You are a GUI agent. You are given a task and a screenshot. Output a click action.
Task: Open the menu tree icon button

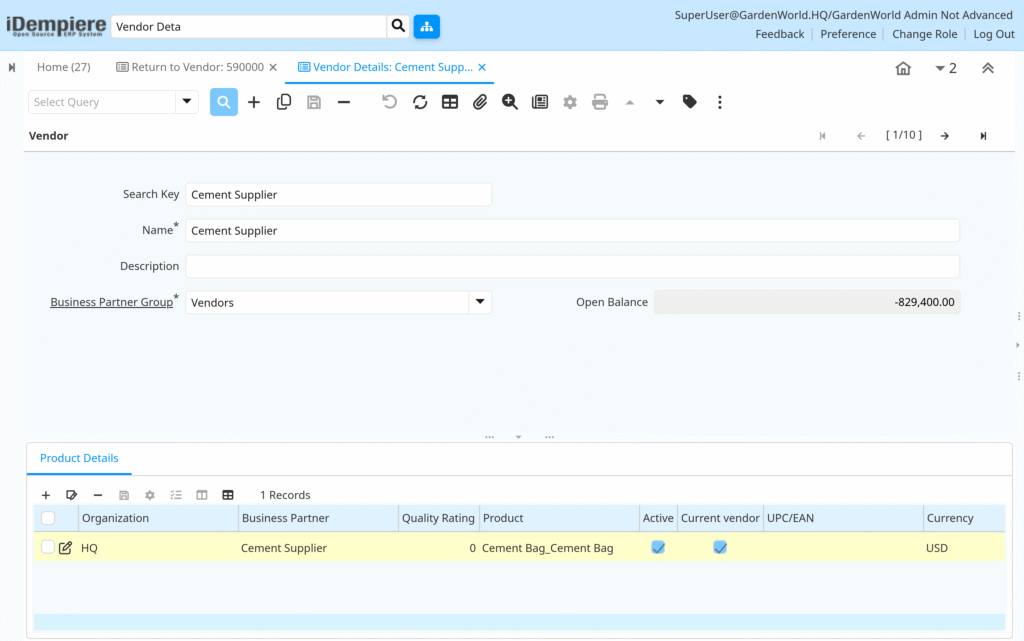coord(426,26)
